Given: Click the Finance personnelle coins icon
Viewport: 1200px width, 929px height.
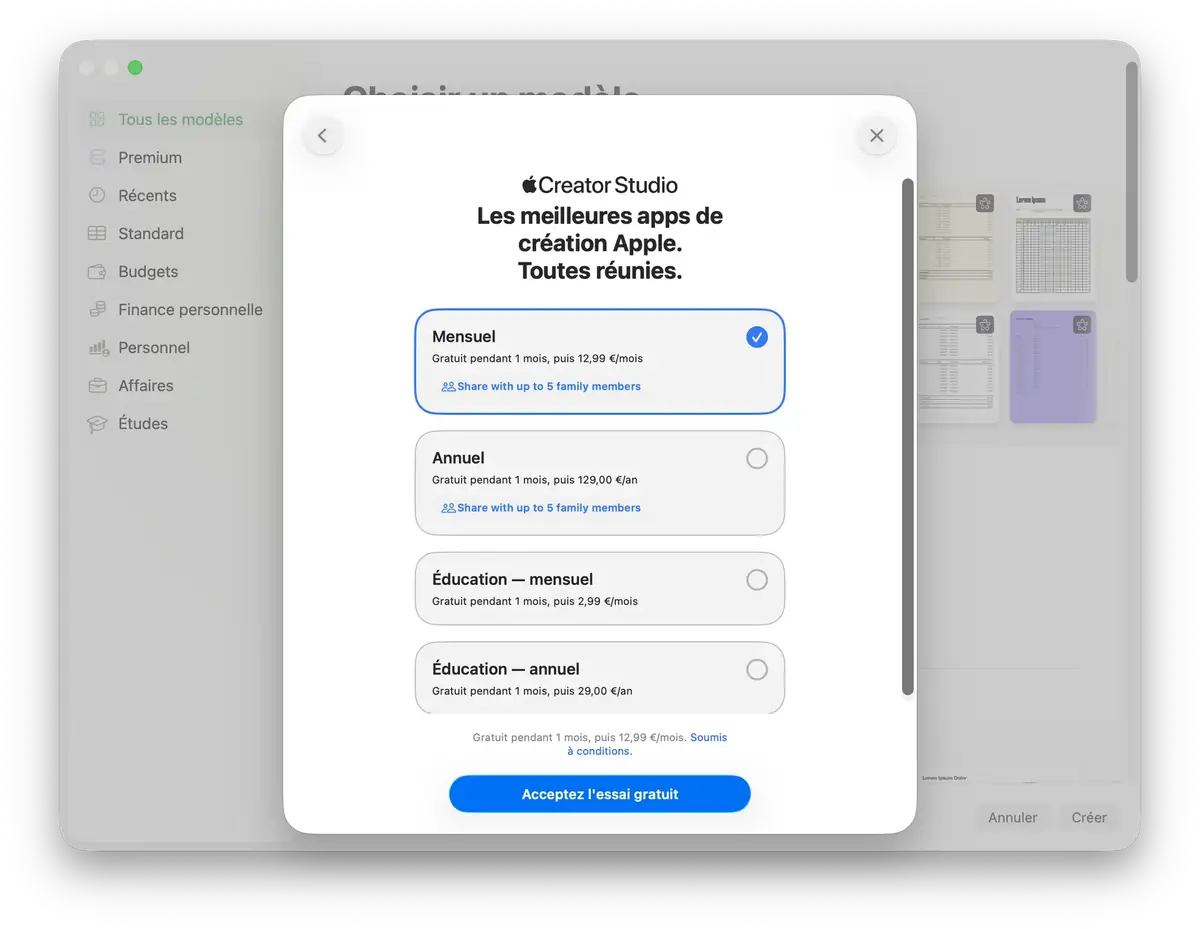Looking at the screenshot, I should 97,310.
